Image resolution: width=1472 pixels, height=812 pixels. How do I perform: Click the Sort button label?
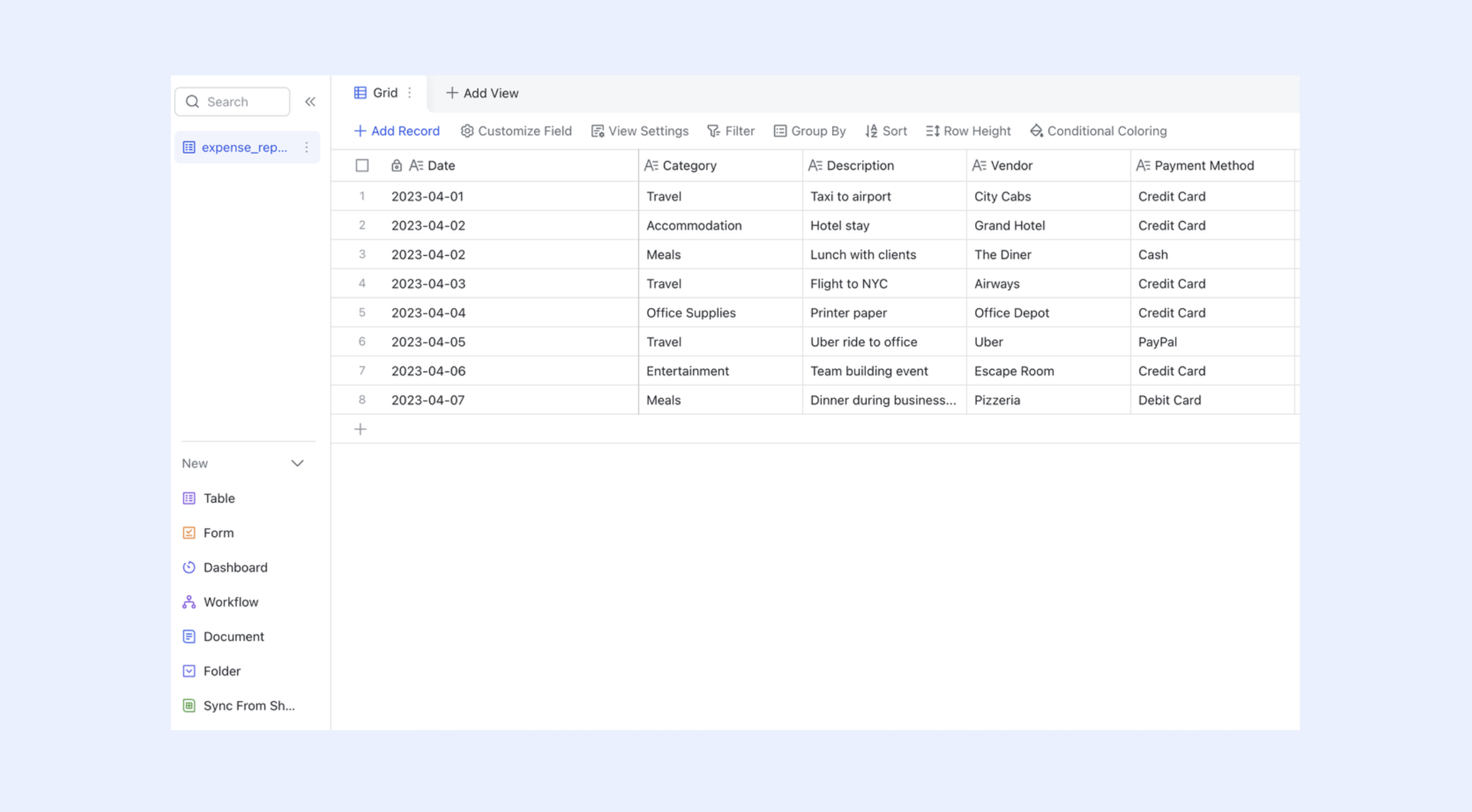(x=895, y=131)
